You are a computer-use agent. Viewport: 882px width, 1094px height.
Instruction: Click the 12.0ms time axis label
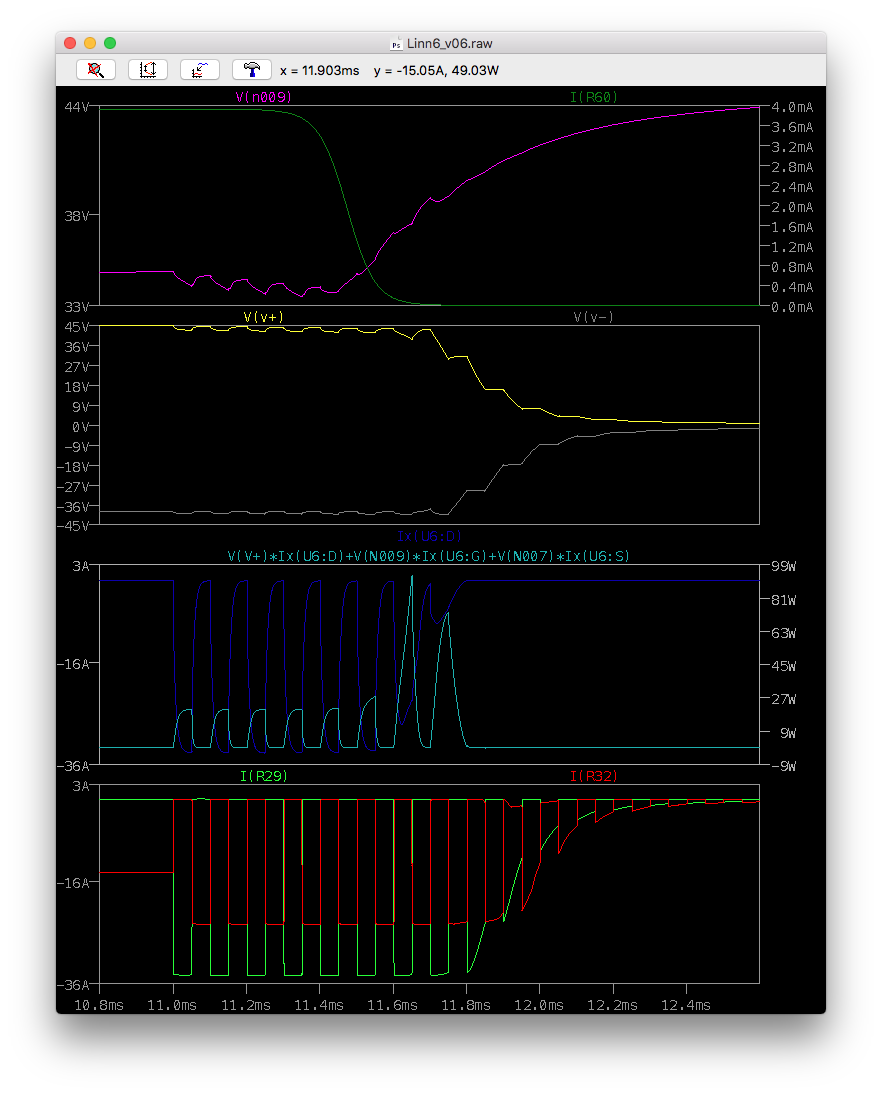coord(539,1005)
